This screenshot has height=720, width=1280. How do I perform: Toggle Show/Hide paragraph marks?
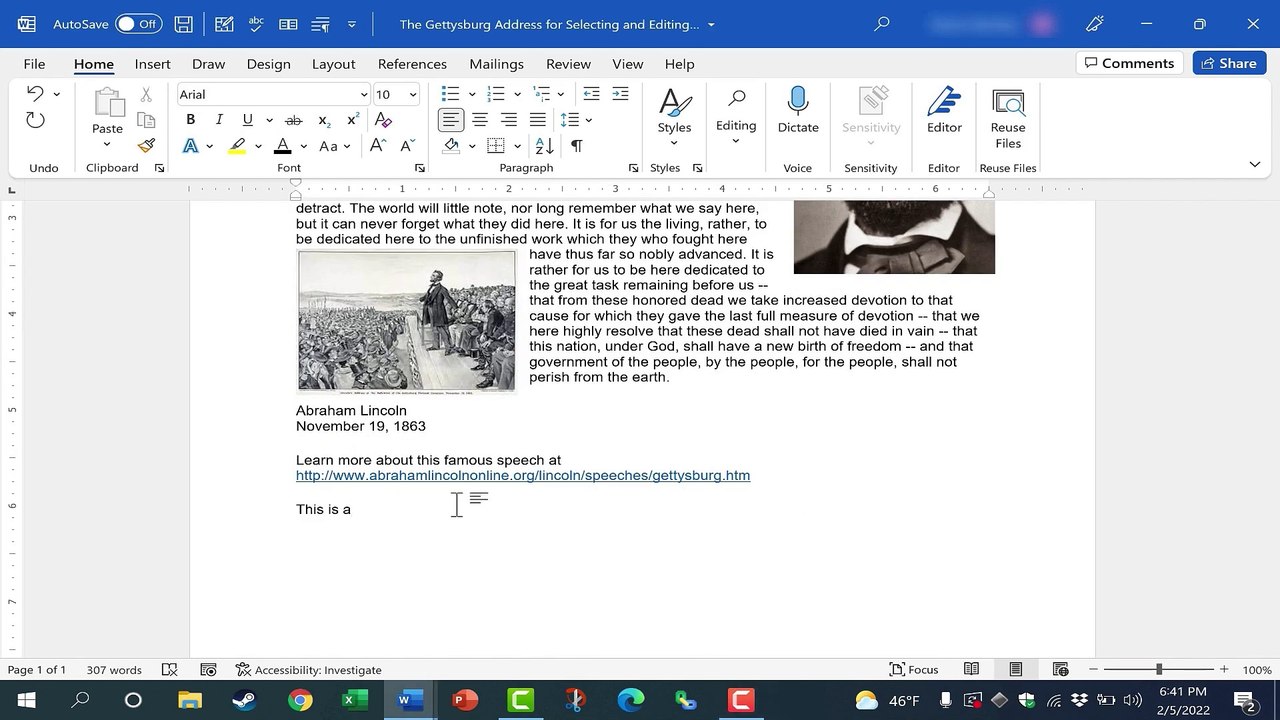[577, 146]
